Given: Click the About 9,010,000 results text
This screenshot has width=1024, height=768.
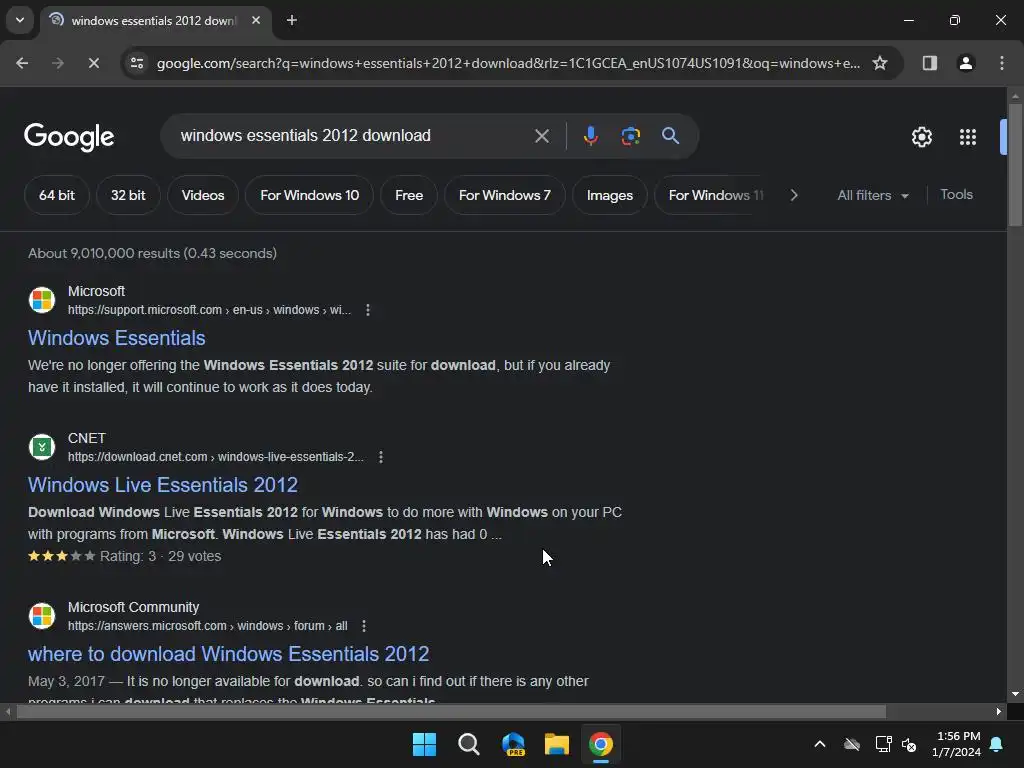Looking at the screenshot, I should click(152, 253).
